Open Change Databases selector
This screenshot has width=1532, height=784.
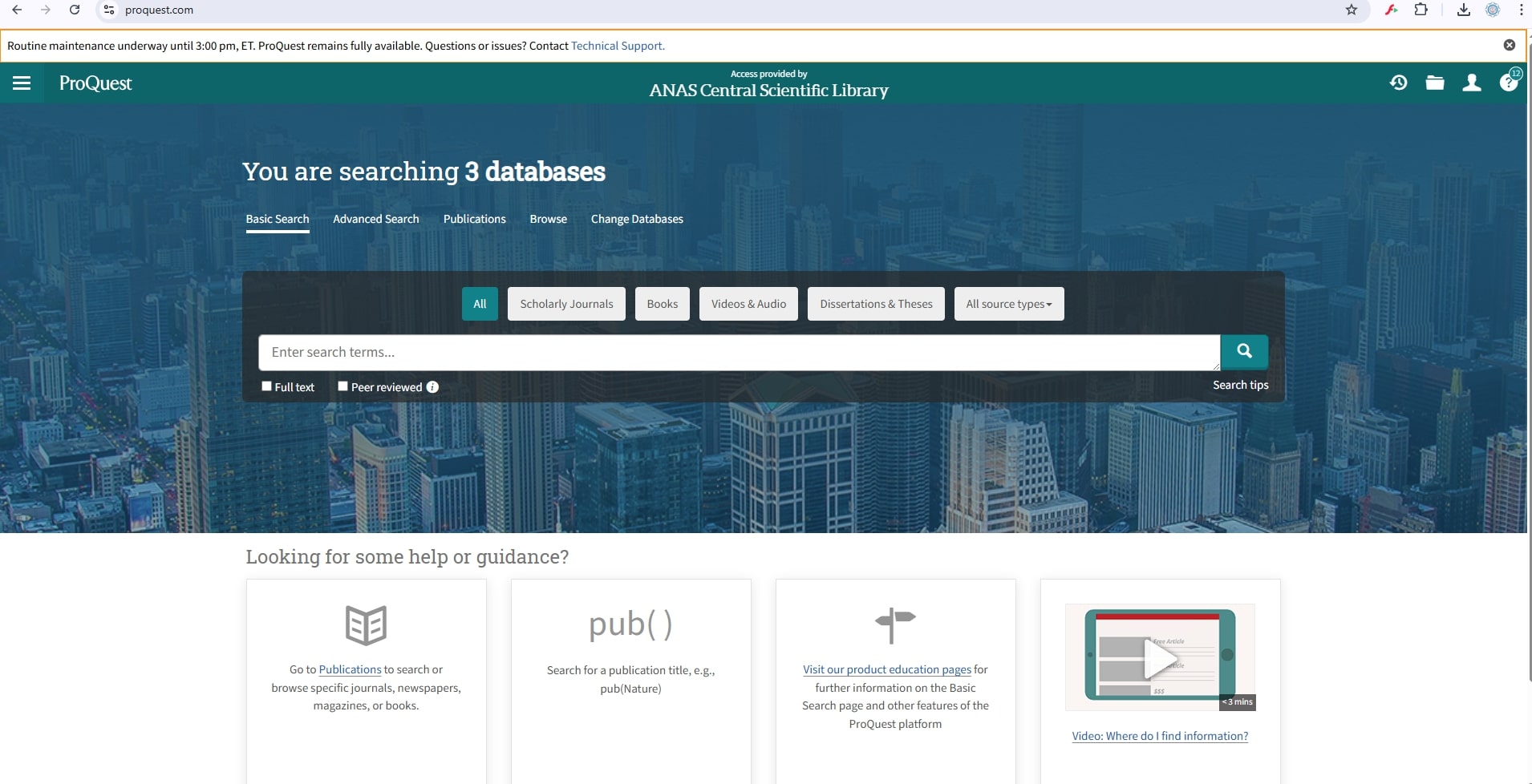637,219
